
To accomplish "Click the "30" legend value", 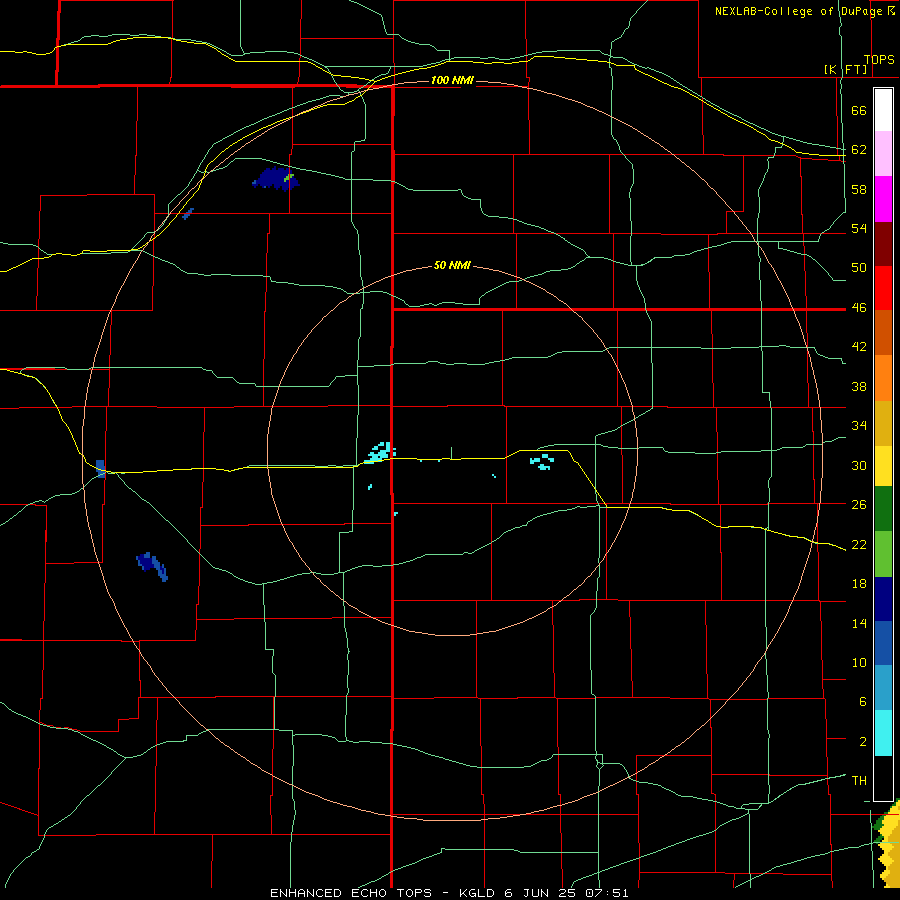I will pyautogui.click(x=859, y=465).
